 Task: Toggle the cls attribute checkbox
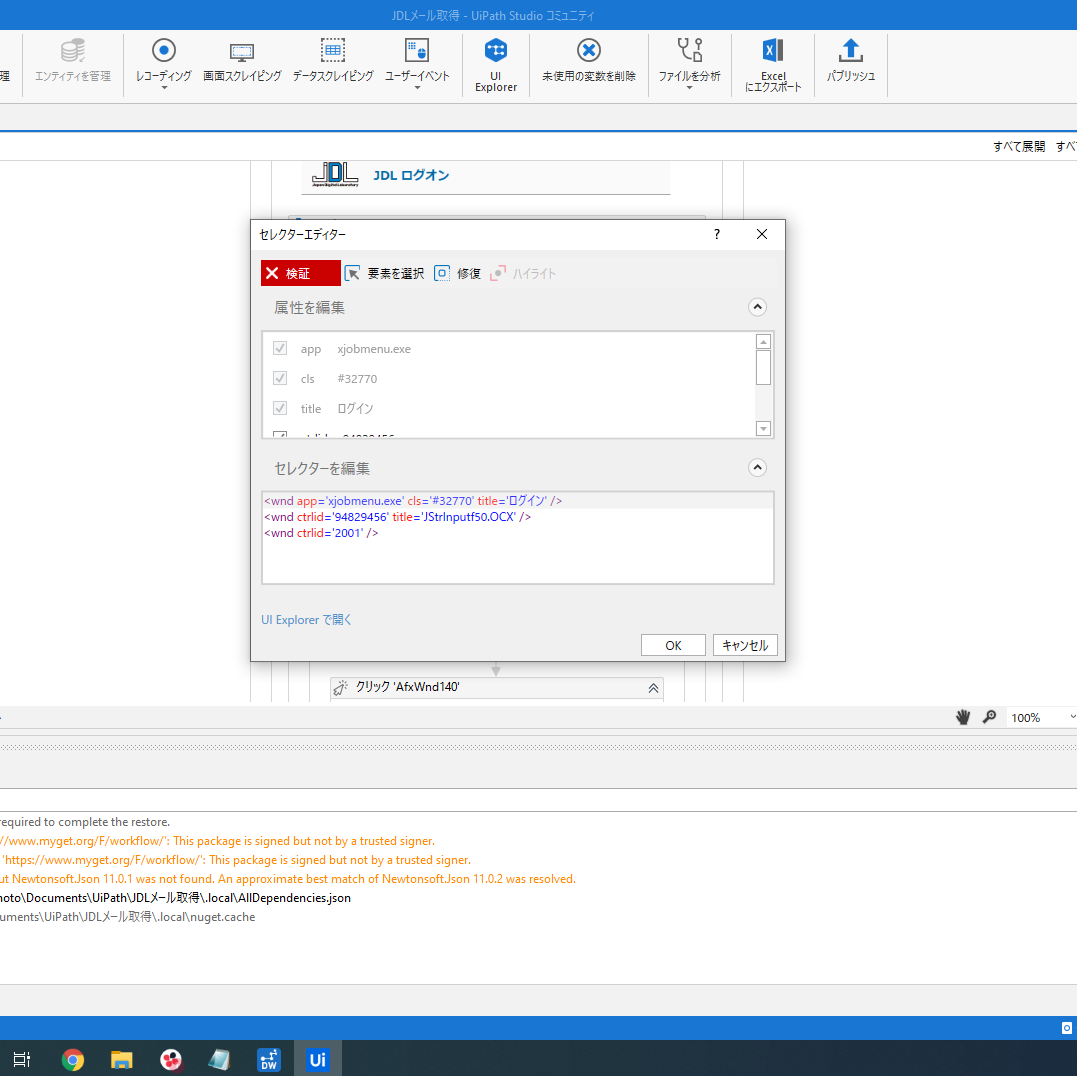[280, 378]
